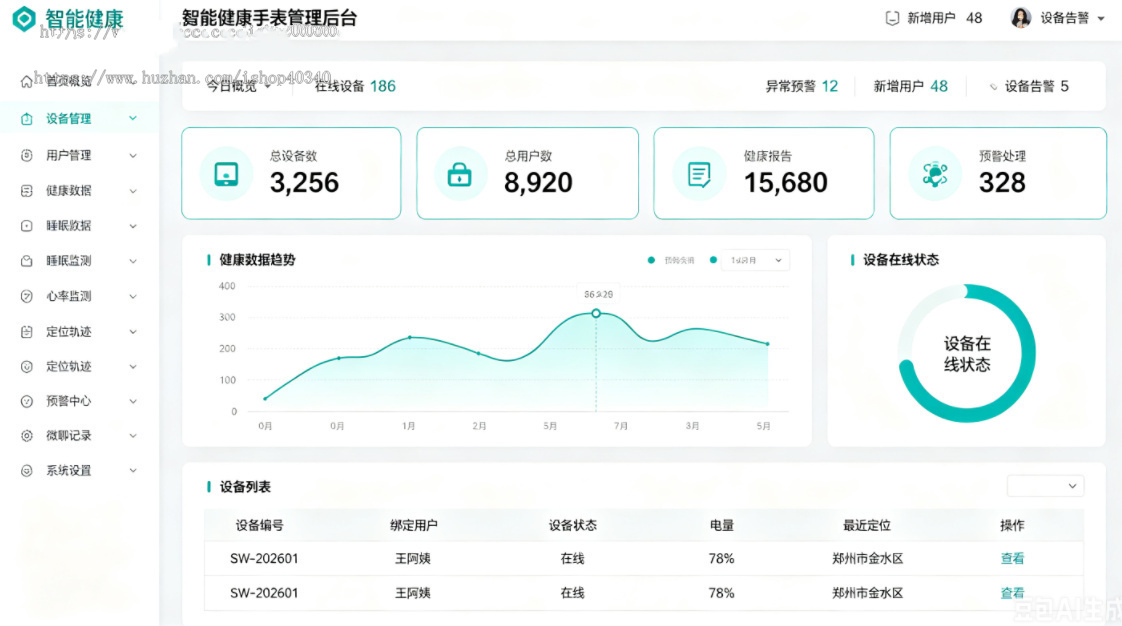Viewport: 1122px width, 626px height.
Task: Click the 睡眠数据 sidebar icon
Action: coord(26,225)
